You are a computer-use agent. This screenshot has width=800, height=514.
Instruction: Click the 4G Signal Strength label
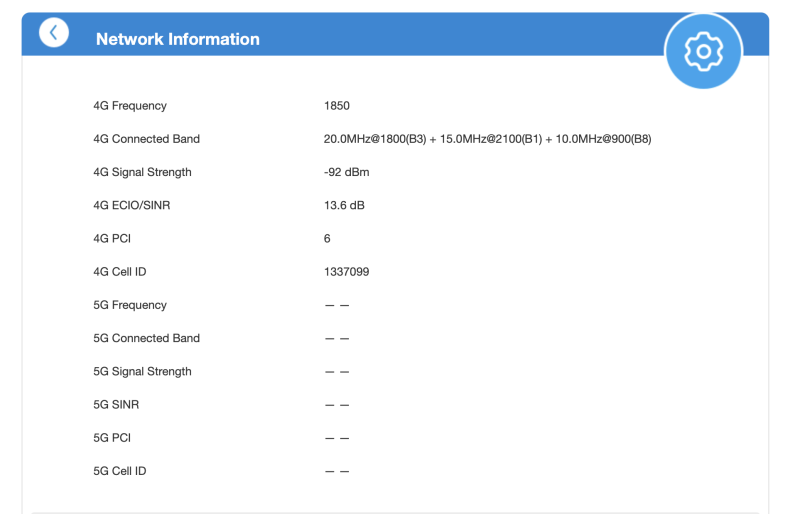point(142,172)
